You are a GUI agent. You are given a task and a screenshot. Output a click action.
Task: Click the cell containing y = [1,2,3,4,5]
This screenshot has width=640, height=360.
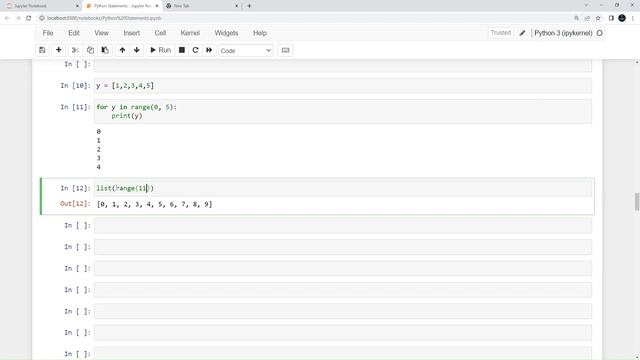(342, 86)
